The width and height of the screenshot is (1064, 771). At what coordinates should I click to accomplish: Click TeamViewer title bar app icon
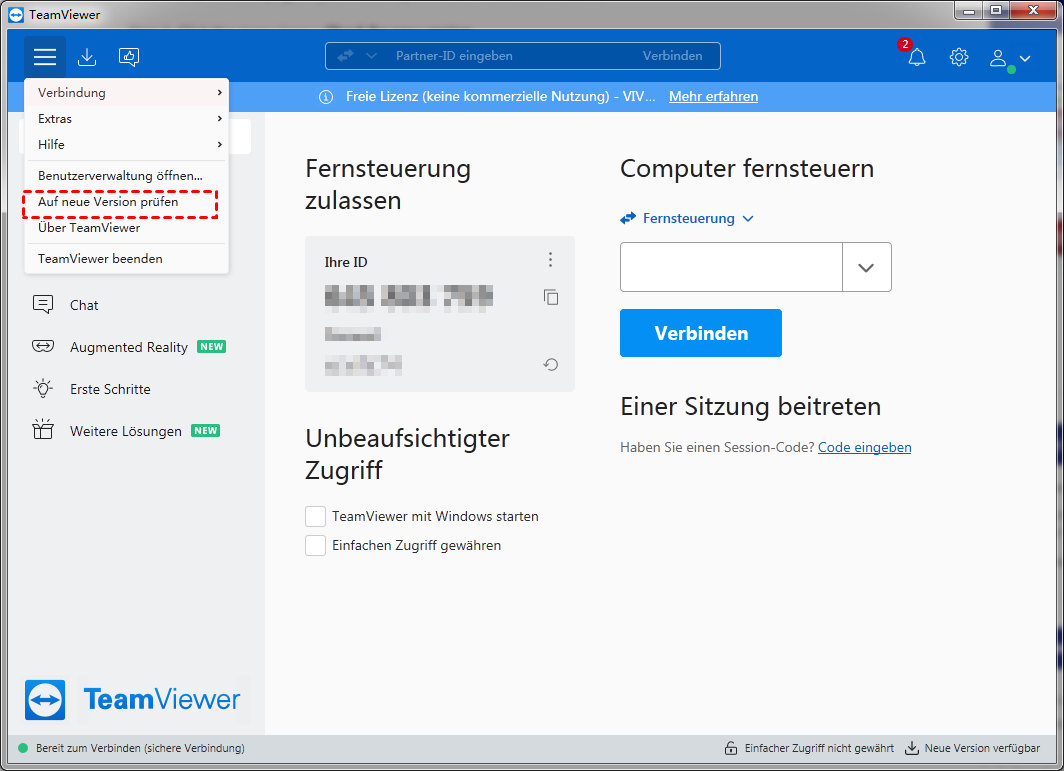[x=16, y=14]
